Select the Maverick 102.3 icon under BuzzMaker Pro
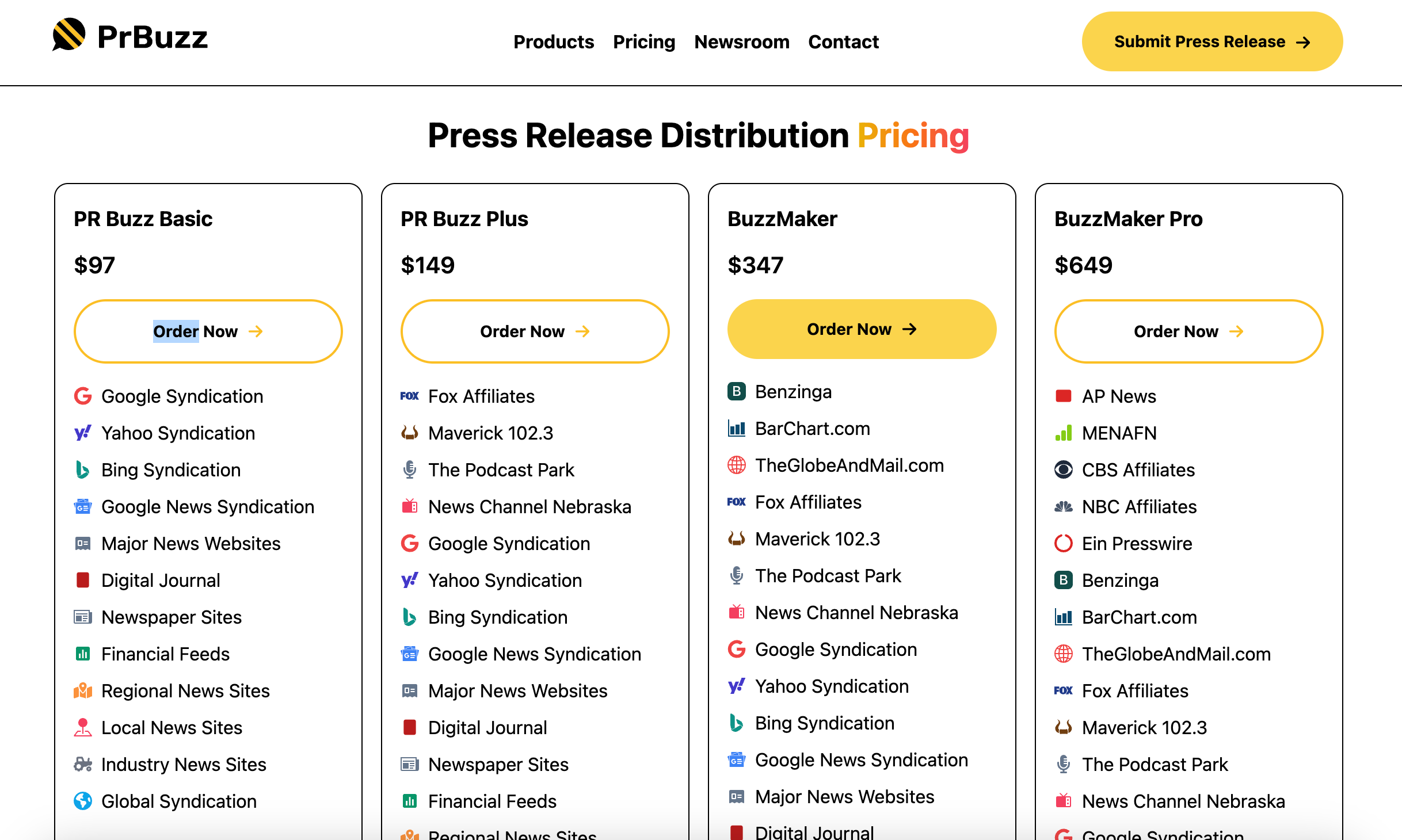 (x=1064, y=727)
